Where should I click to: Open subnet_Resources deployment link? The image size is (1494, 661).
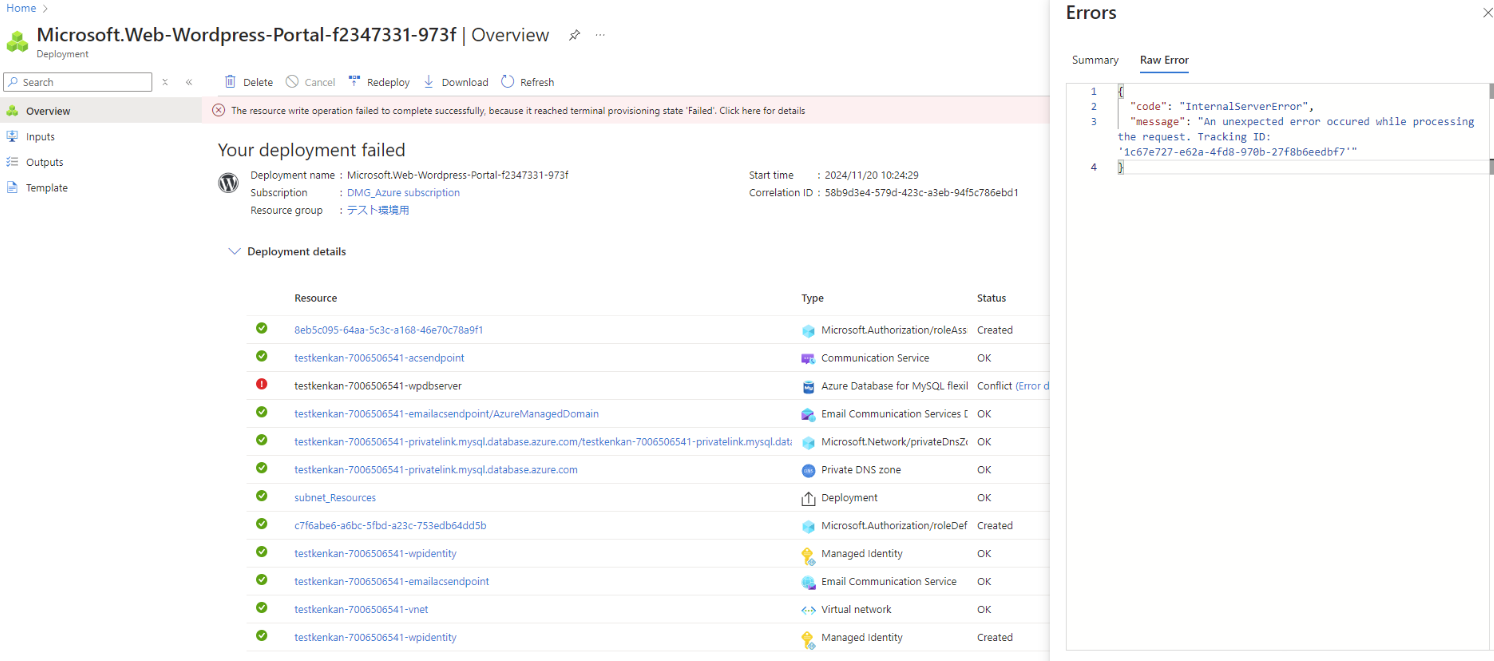(x=335, y=498)
